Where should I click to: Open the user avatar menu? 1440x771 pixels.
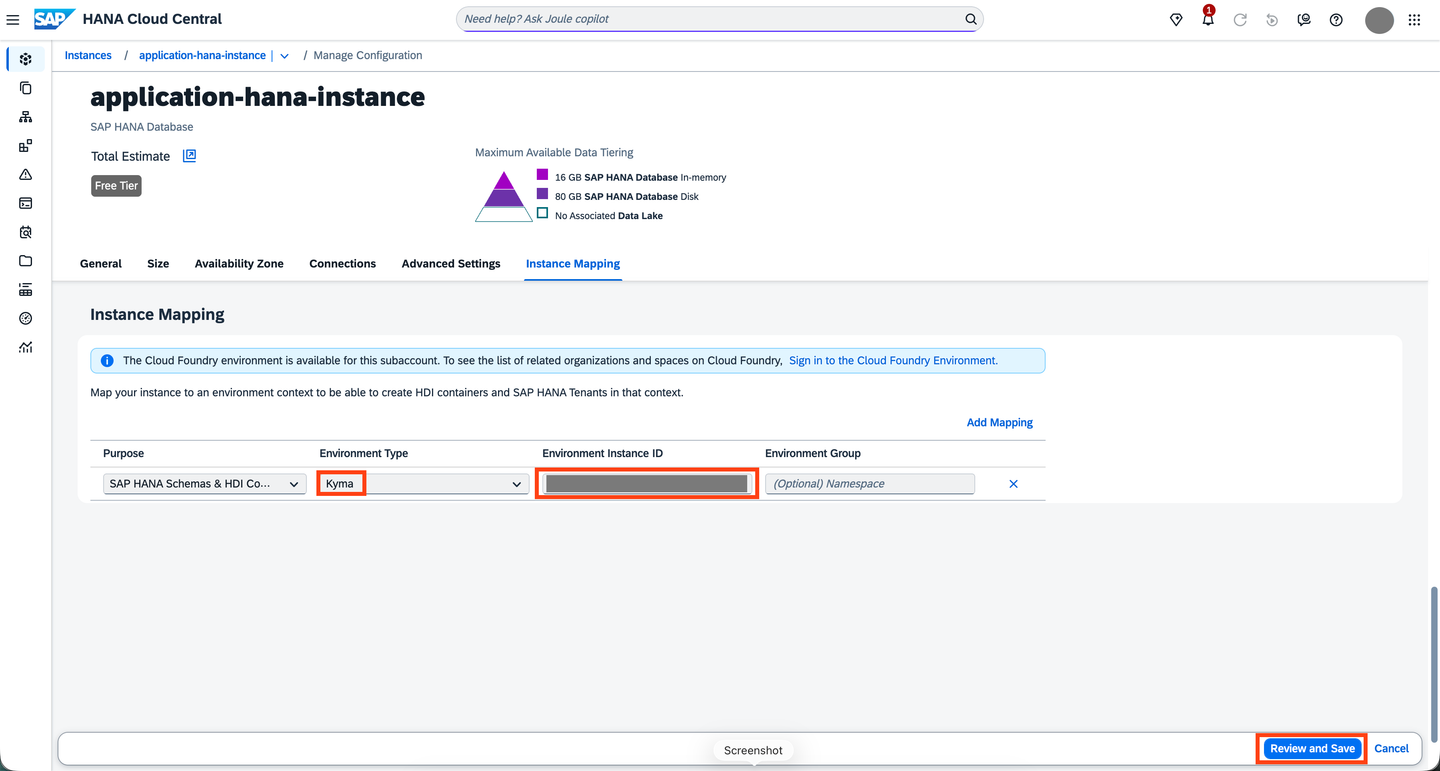(x=1379, y=20)
